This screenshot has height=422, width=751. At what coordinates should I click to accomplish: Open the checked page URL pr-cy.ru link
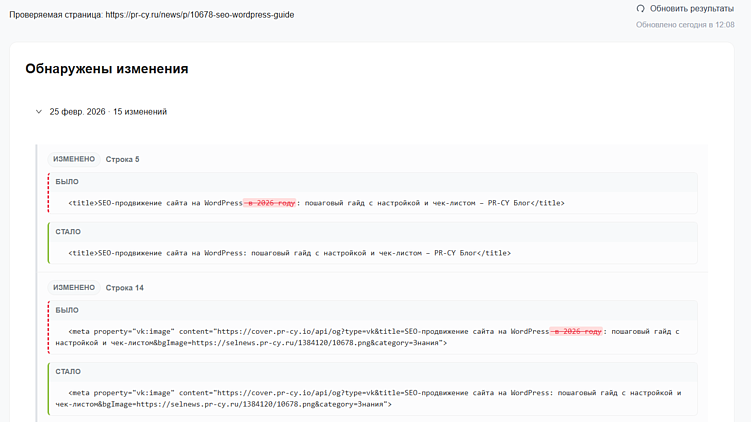coord(200,15)
